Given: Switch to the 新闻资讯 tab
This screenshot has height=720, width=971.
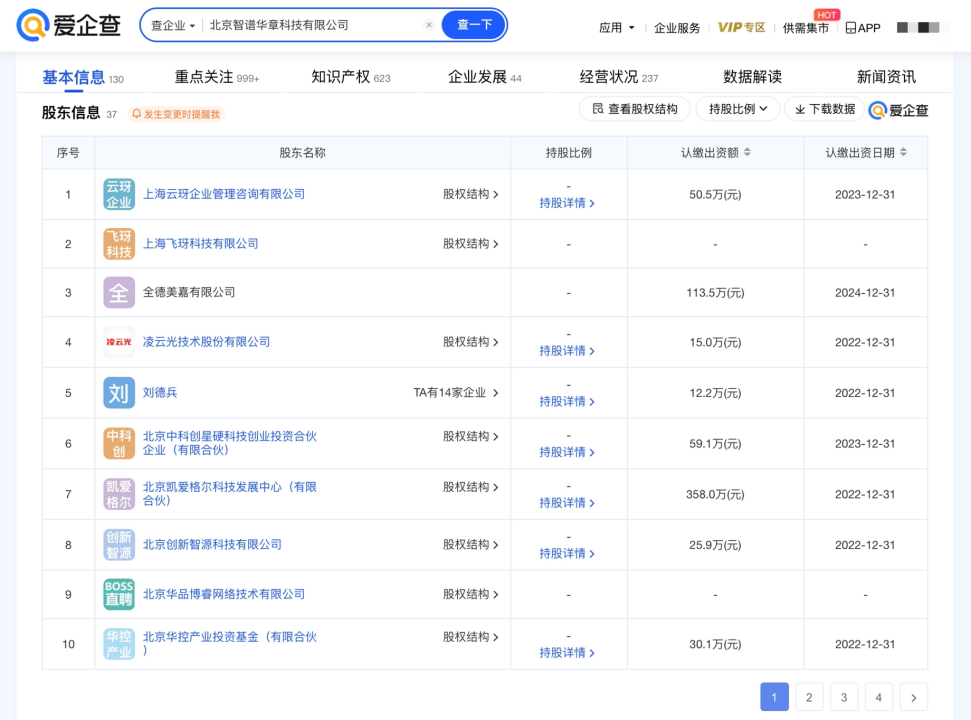Looking at the screenshot, I should point(886,77).
